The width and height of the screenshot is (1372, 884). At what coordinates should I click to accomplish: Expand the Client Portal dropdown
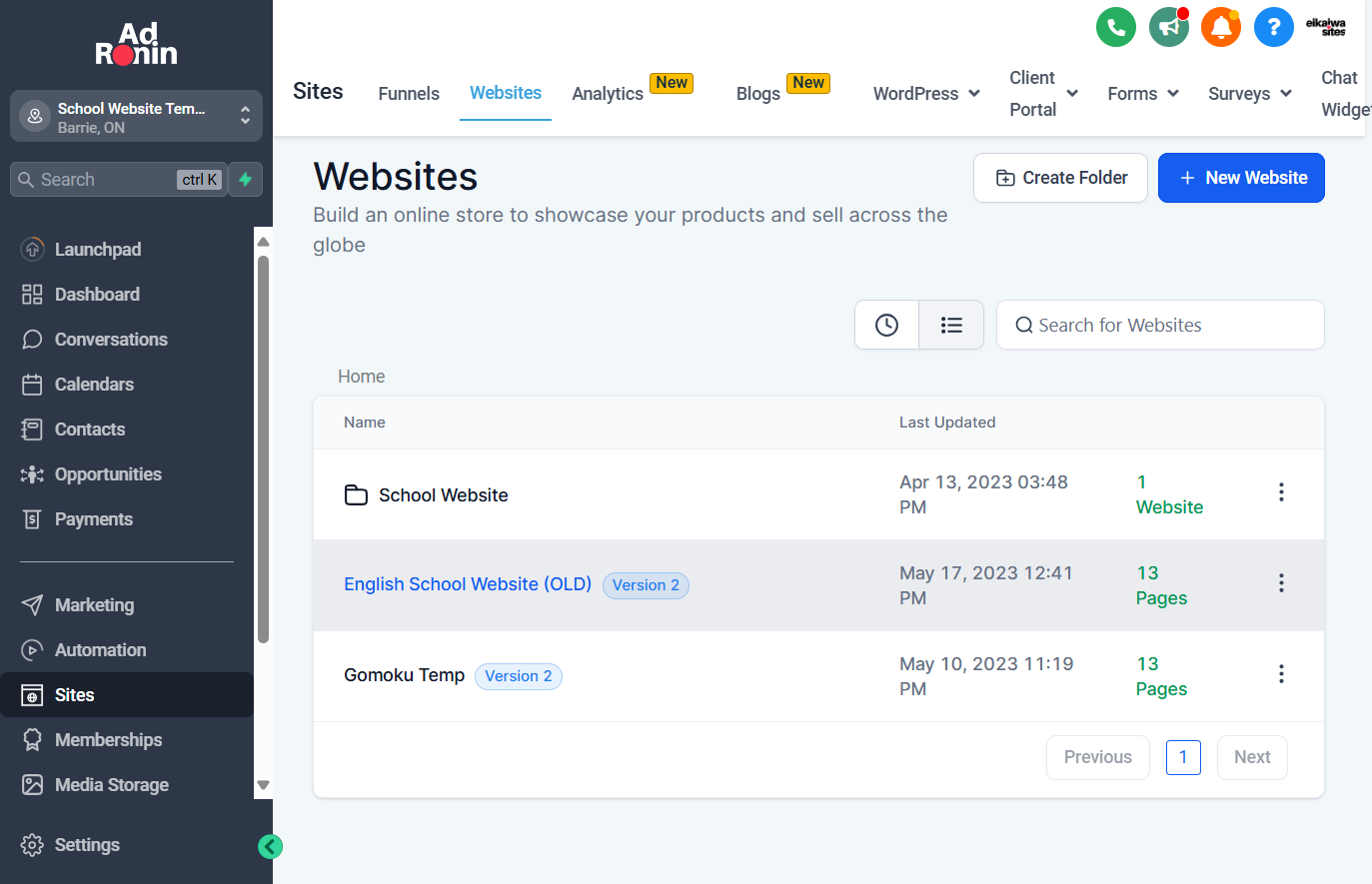point(1043,94)
